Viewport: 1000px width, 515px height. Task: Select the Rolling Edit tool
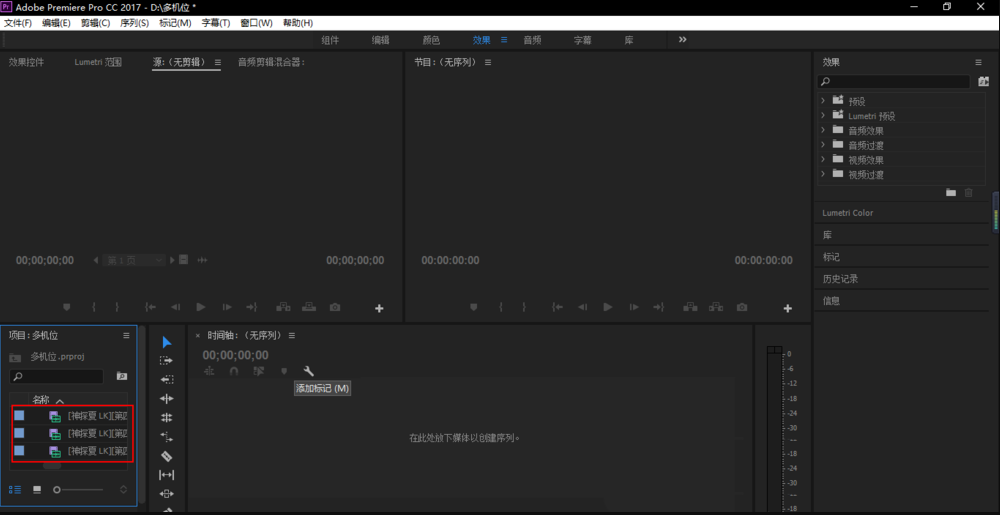pos(166,418)
